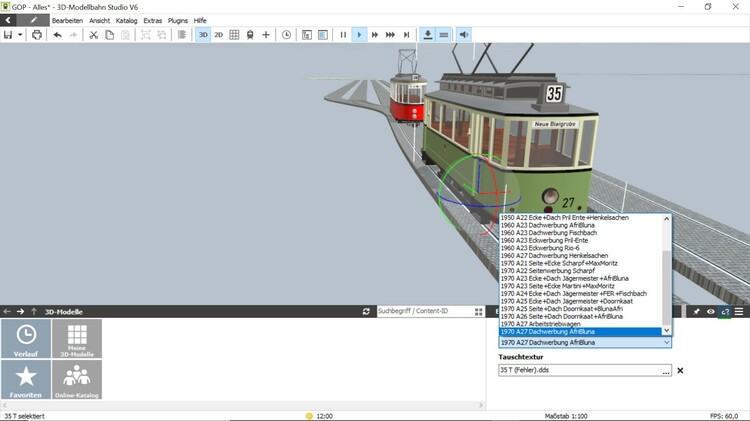This screenshot has width=750, height=421.
Task: Click the Cut scissors icon
Action: point(94,35)
